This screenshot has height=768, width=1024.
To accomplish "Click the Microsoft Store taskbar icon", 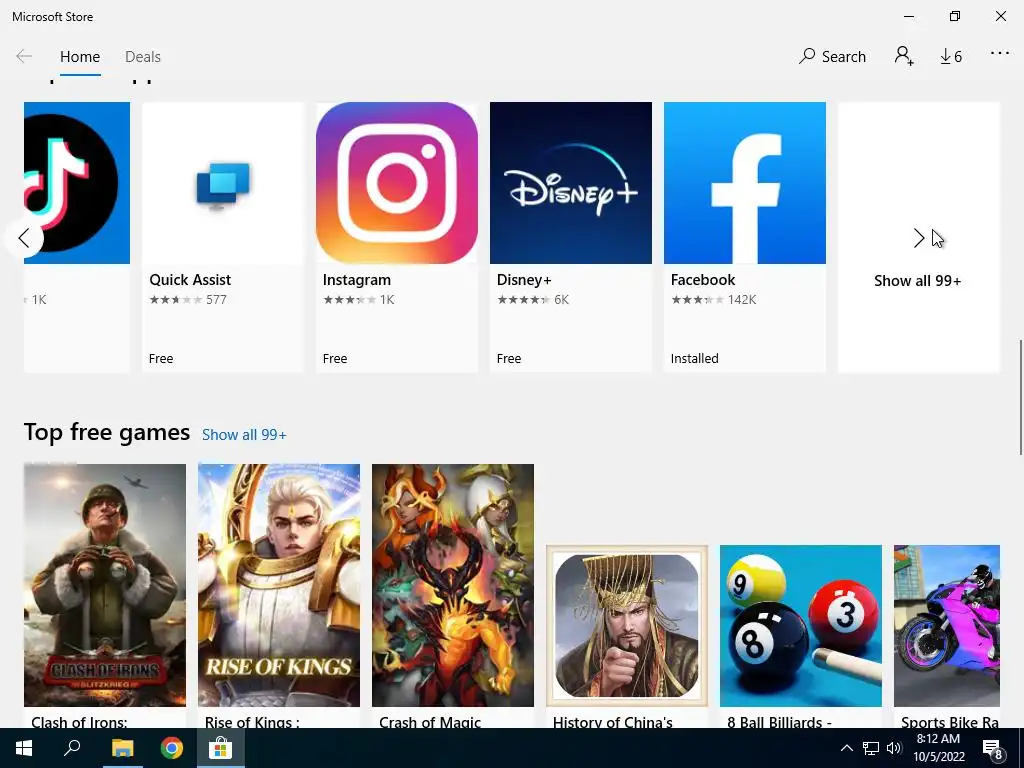I will click(x=221, y=748).
